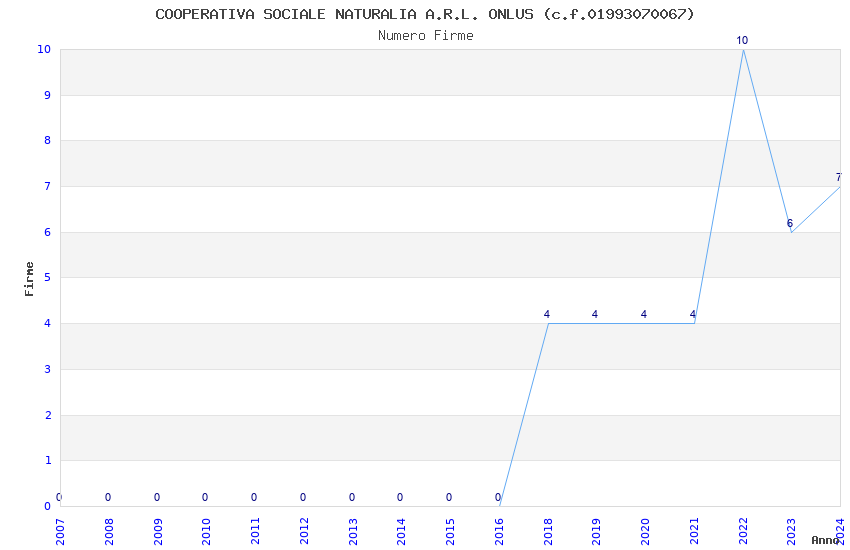Select the 2018 x-axis year label

coord(548,531)
